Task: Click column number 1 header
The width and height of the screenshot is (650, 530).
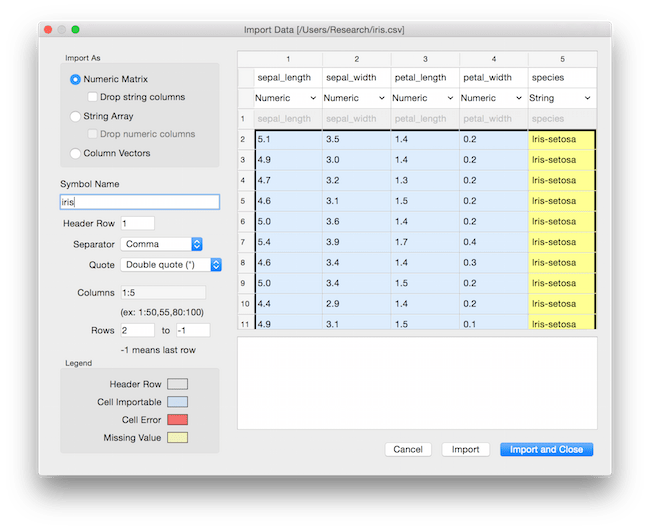Action: pyautogui.click(x=288, y=59)
